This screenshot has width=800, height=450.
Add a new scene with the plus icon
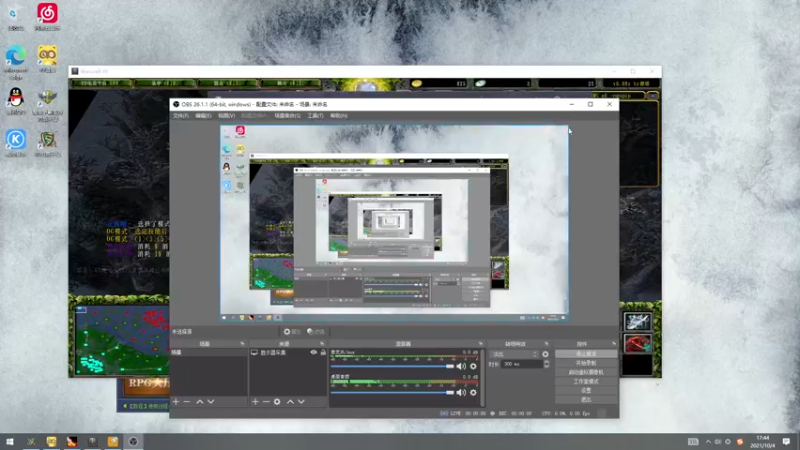coord(176,402)
